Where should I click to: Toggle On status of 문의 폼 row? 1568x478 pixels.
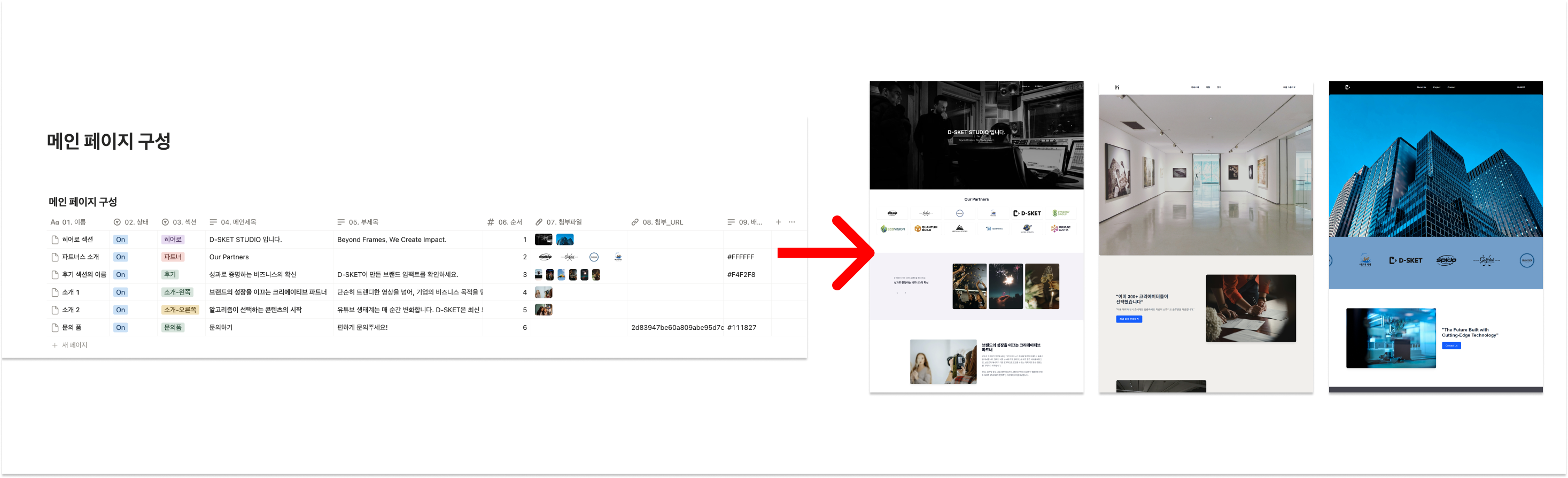(121, 328)
